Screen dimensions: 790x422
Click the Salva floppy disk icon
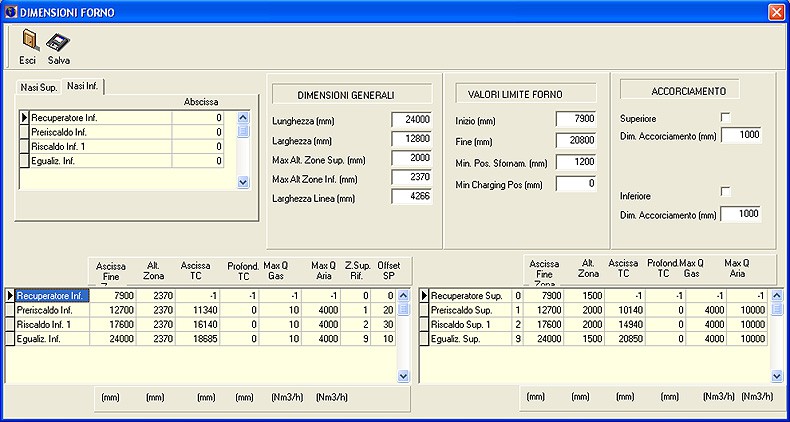(x=58, y=42)
